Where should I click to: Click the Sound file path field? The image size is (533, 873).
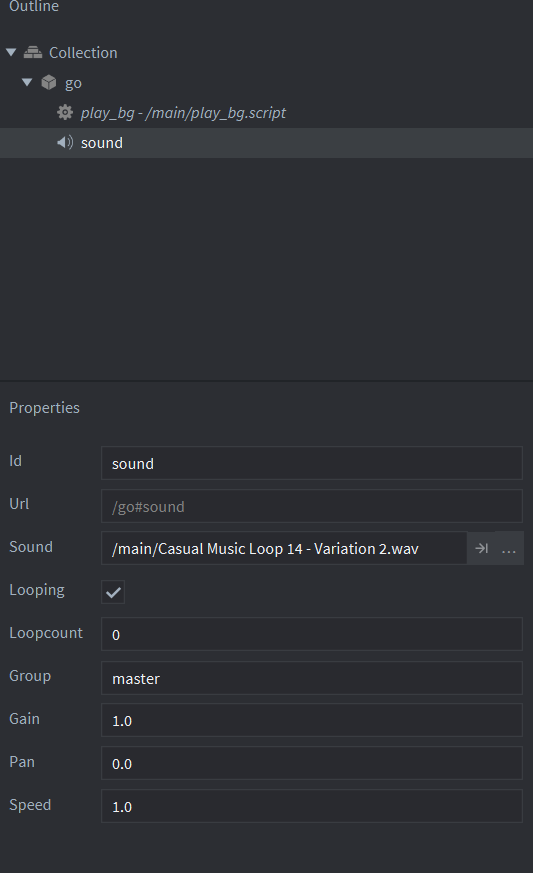coord(284,548)
